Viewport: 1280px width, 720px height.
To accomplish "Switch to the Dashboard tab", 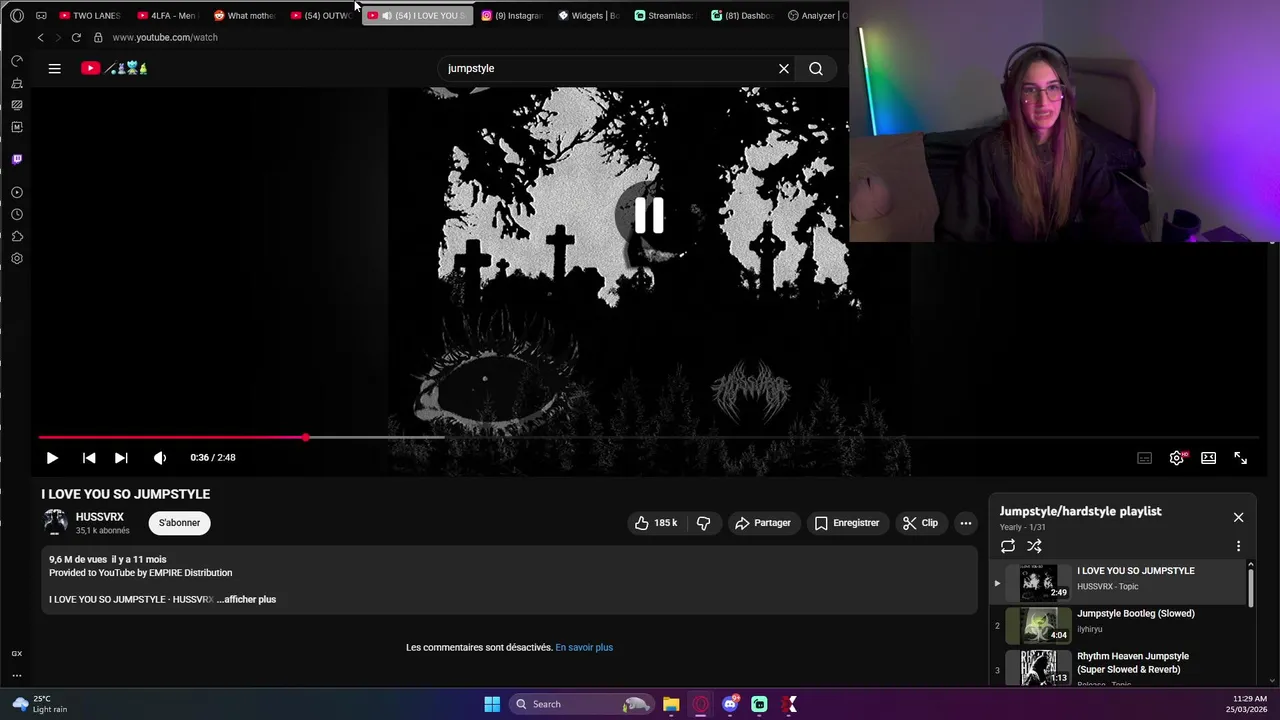I will click(x=742, y=15).
